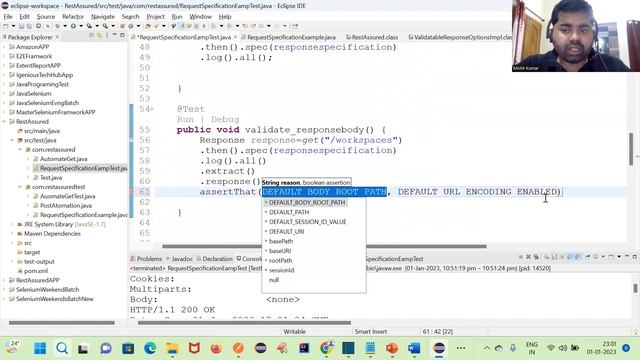Expand JRE System Library node
Screen dimensions: 640x360
pos(12,224)
